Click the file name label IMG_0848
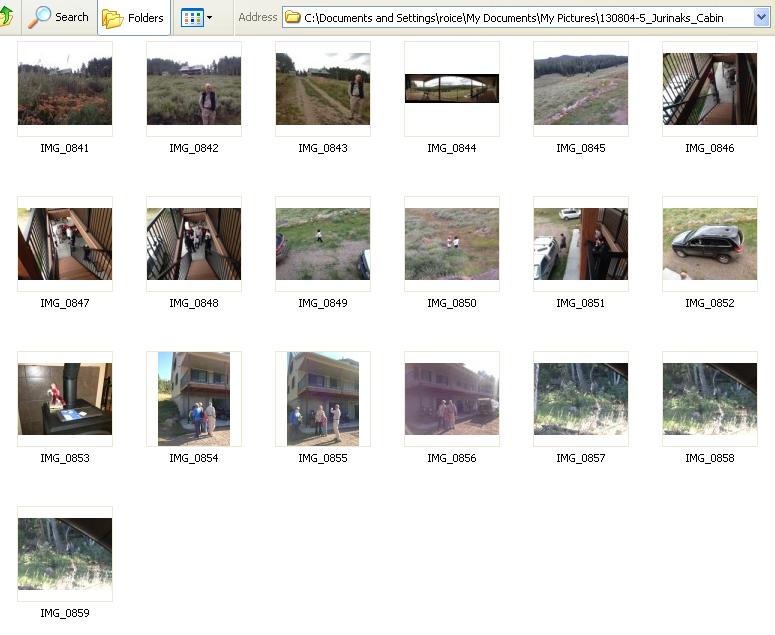This screenshot has width=775, height=635. click(x=194, y=303)
